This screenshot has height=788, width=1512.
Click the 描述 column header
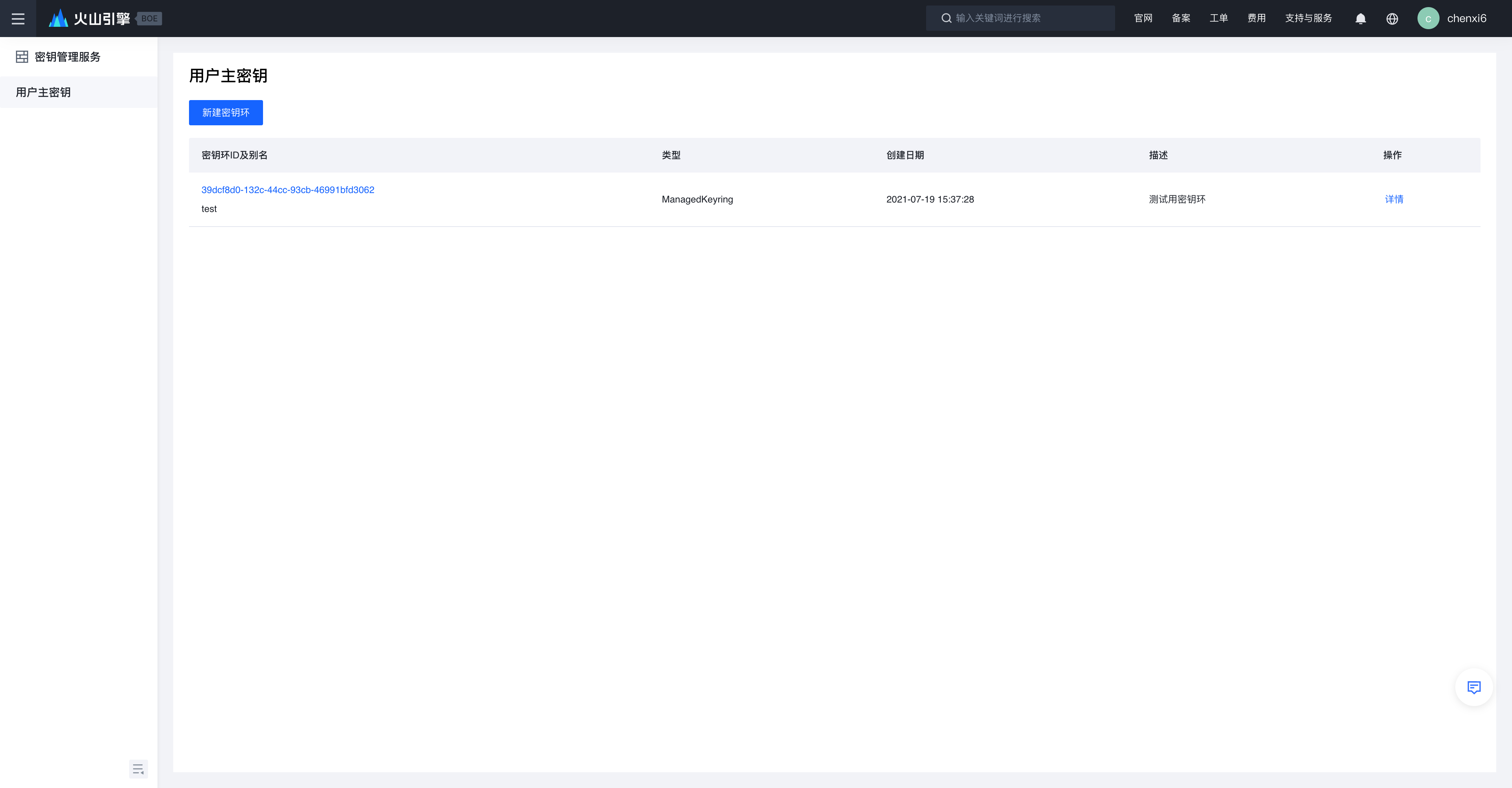[1158, 155]
